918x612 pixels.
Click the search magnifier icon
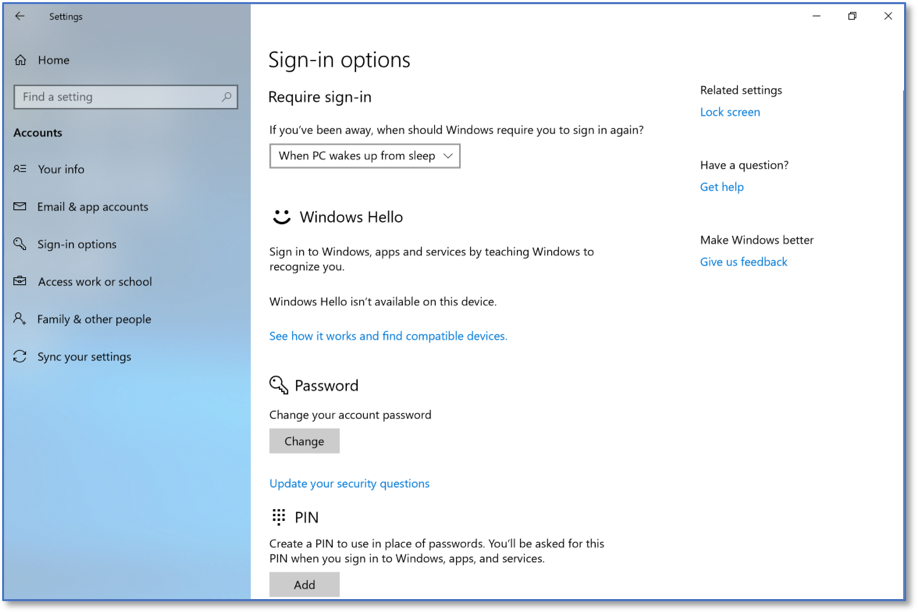pos(227,97)
